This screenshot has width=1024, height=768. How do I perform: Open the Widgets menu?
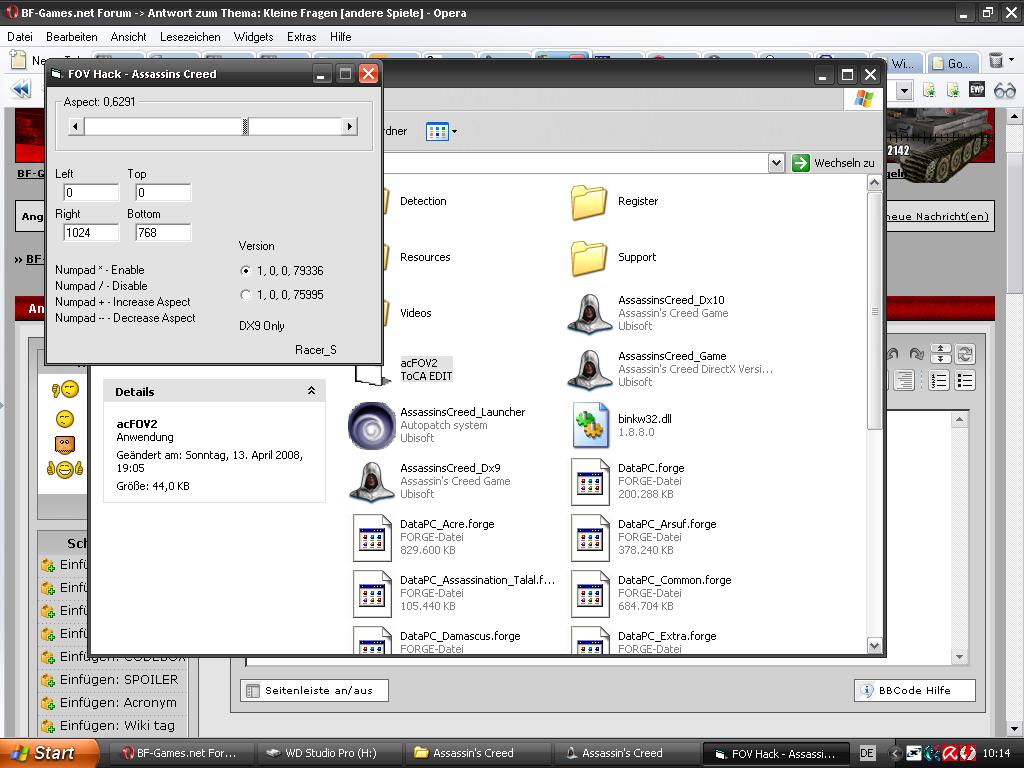point(253,37)
